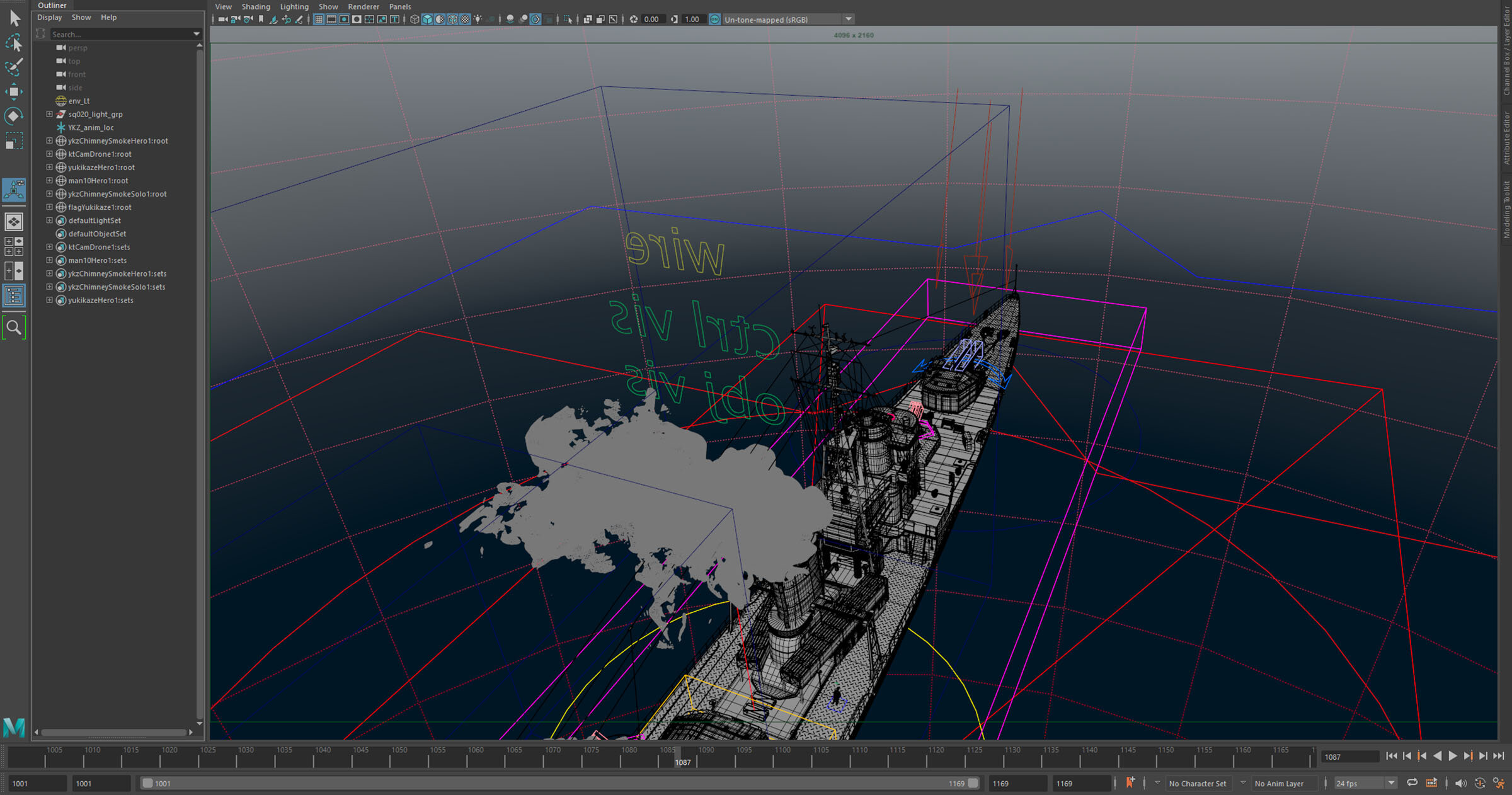Open the Renderer panel menu
The image size is (1512, 795).
coord(364,7)
